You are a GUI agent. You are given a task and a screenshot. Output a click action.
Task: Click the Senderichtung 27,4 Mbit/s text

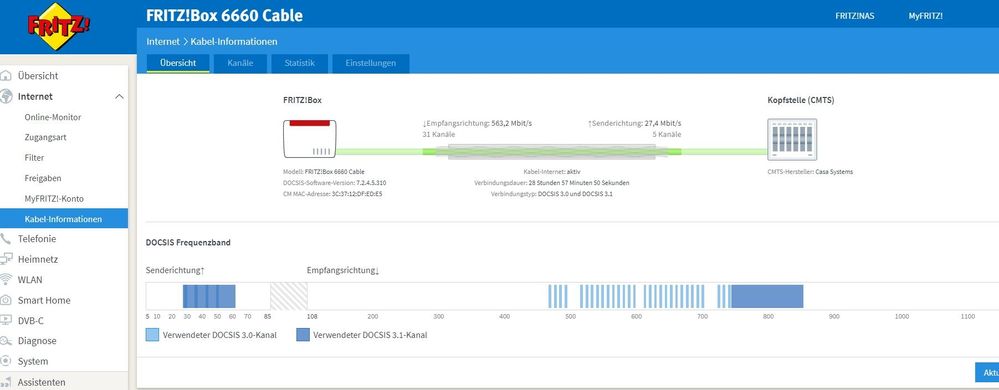(x=635, y=124)
